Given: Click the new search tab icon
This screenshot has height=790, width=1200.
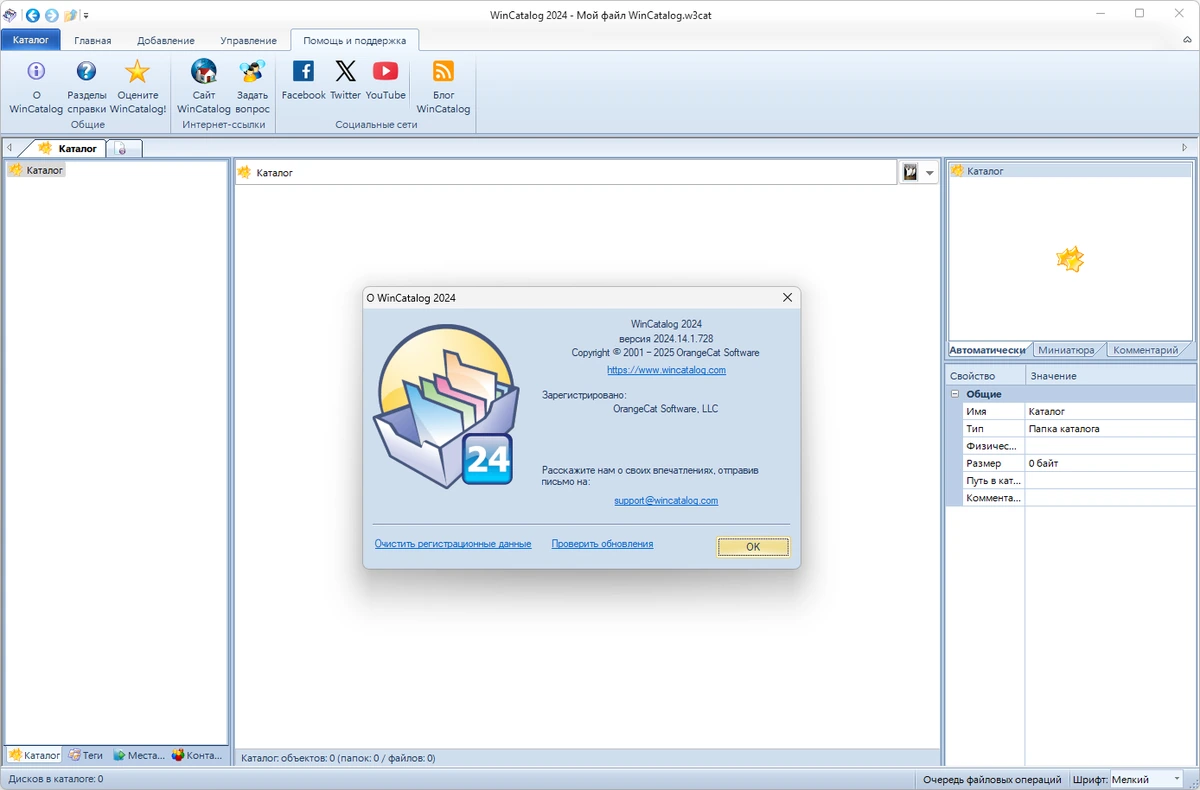Looking at the screenshot, I should 122,148.
